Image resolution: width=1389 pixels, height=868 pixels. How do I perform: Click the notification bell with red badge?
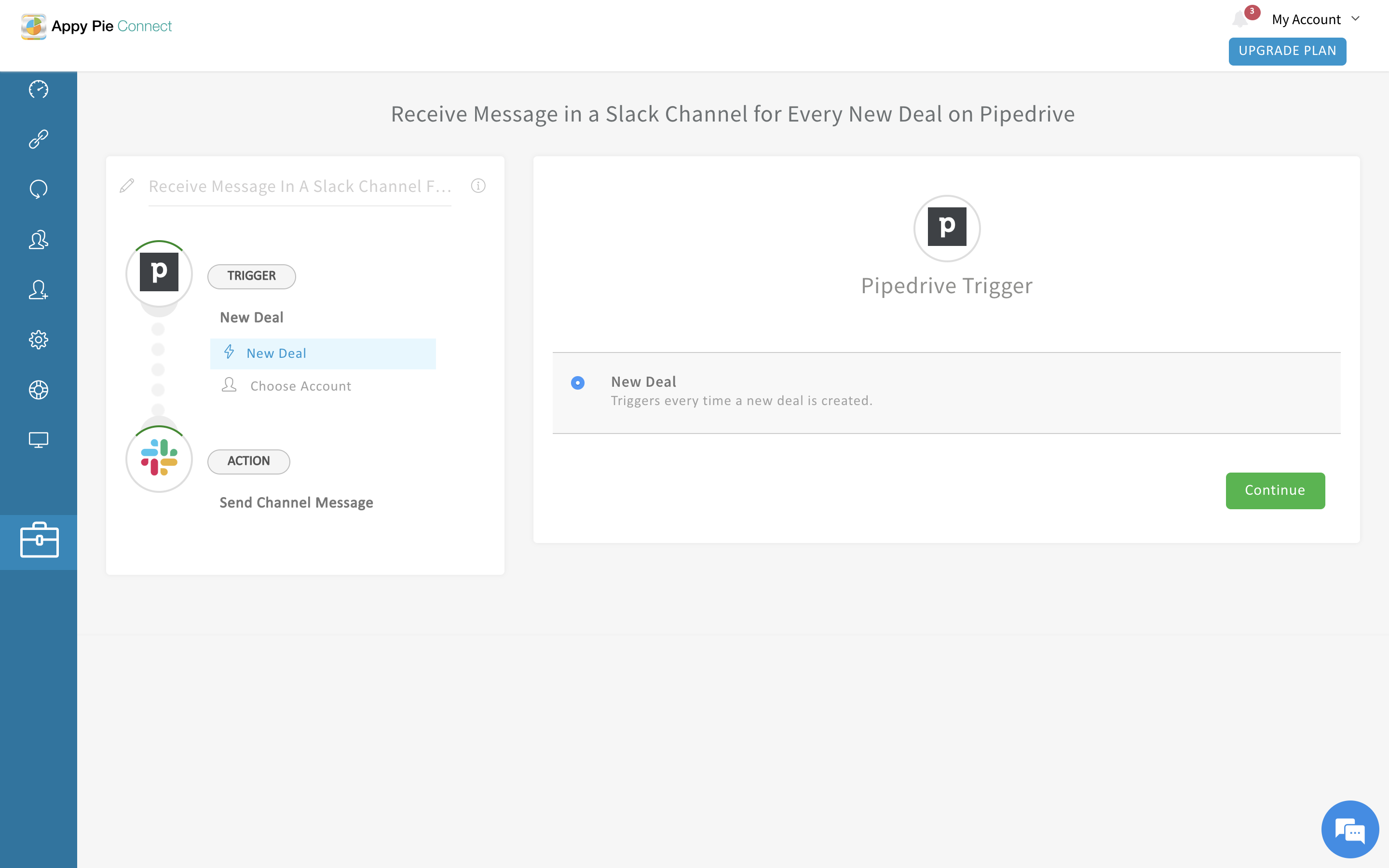pos(1240,19)
